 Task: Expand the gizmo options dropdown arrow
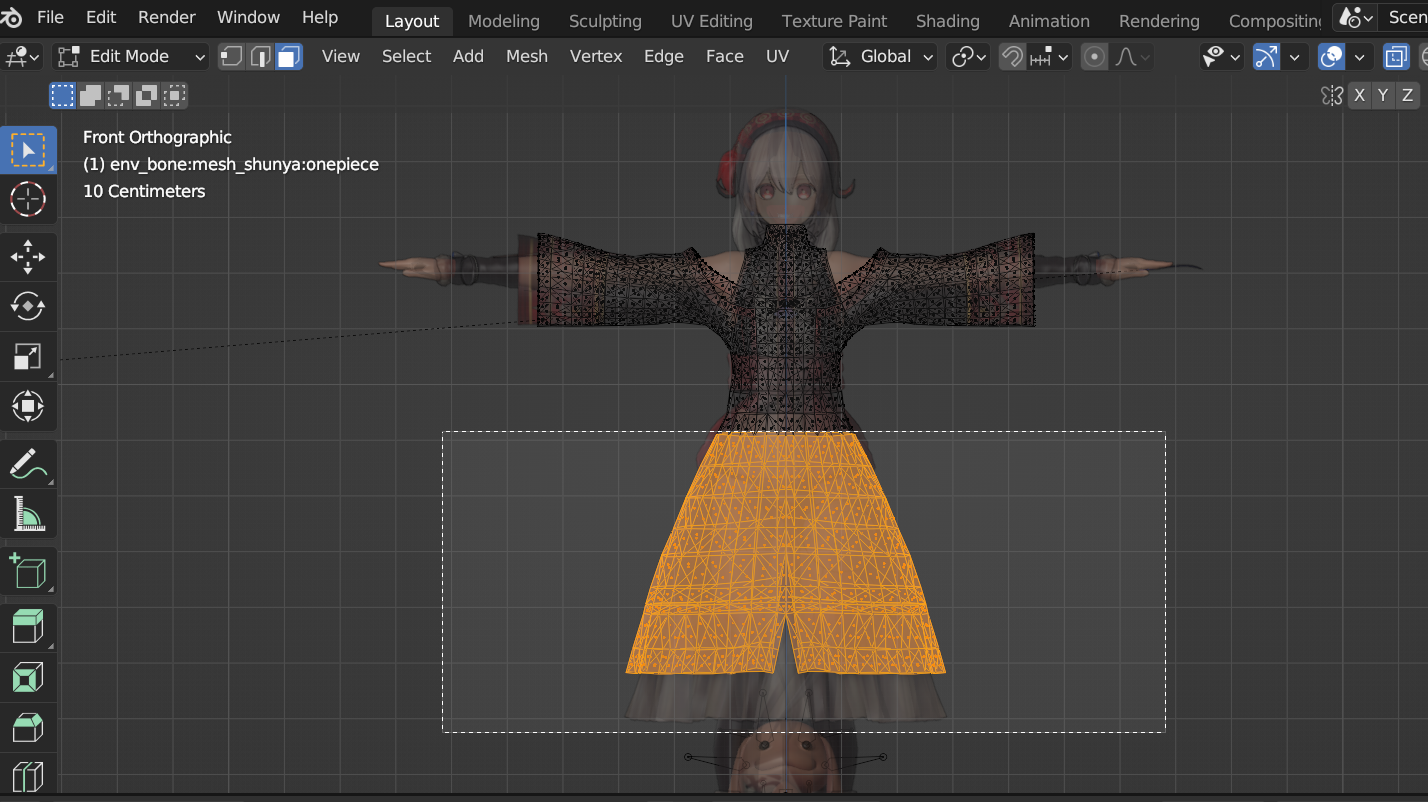(1294, 57)
